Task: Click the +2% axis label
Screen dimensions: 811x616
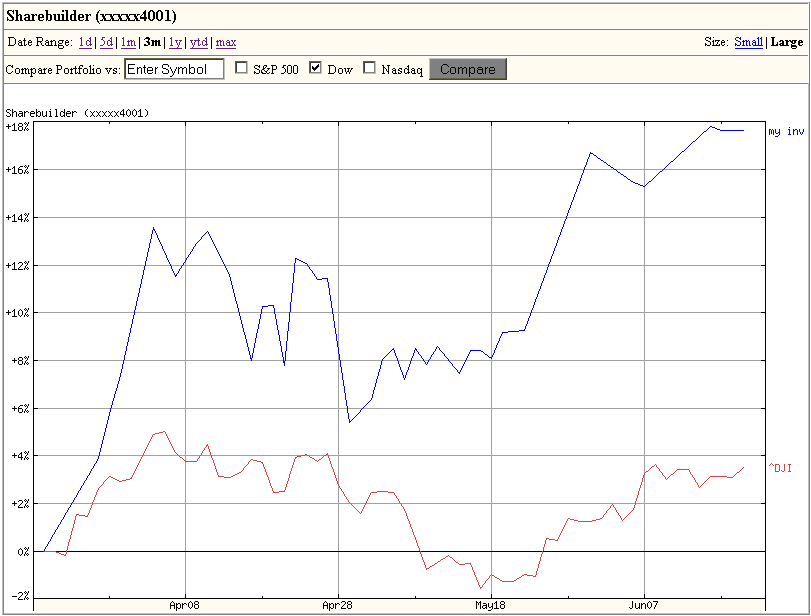Action: click(x=20, y=504)
